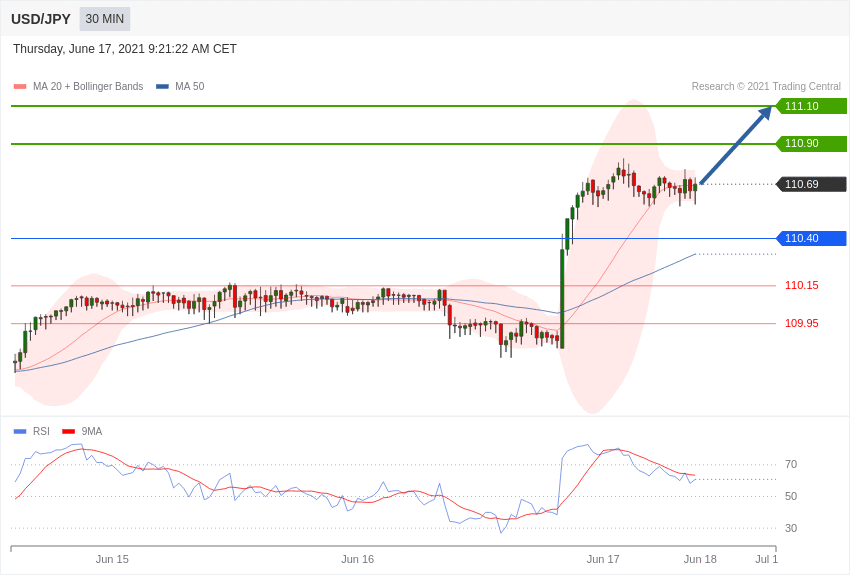850x576 pixels.
Task: Click the RSI blue legend swatch
Action: 20,432
